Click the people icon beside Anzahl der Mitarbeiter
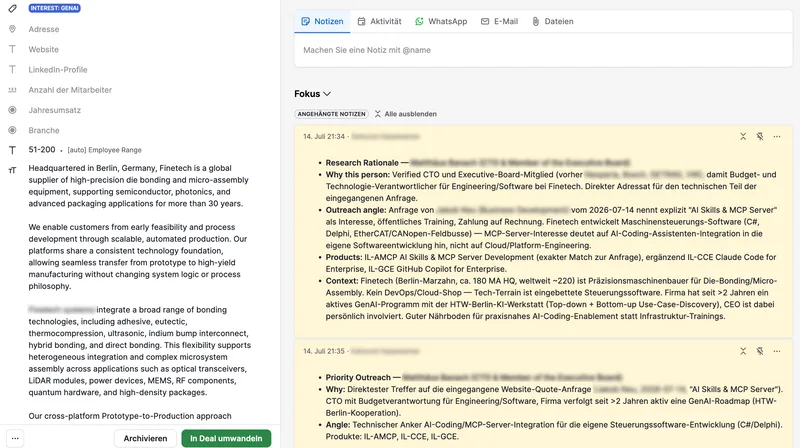This screenshot has height=448, width=800. 12,90
